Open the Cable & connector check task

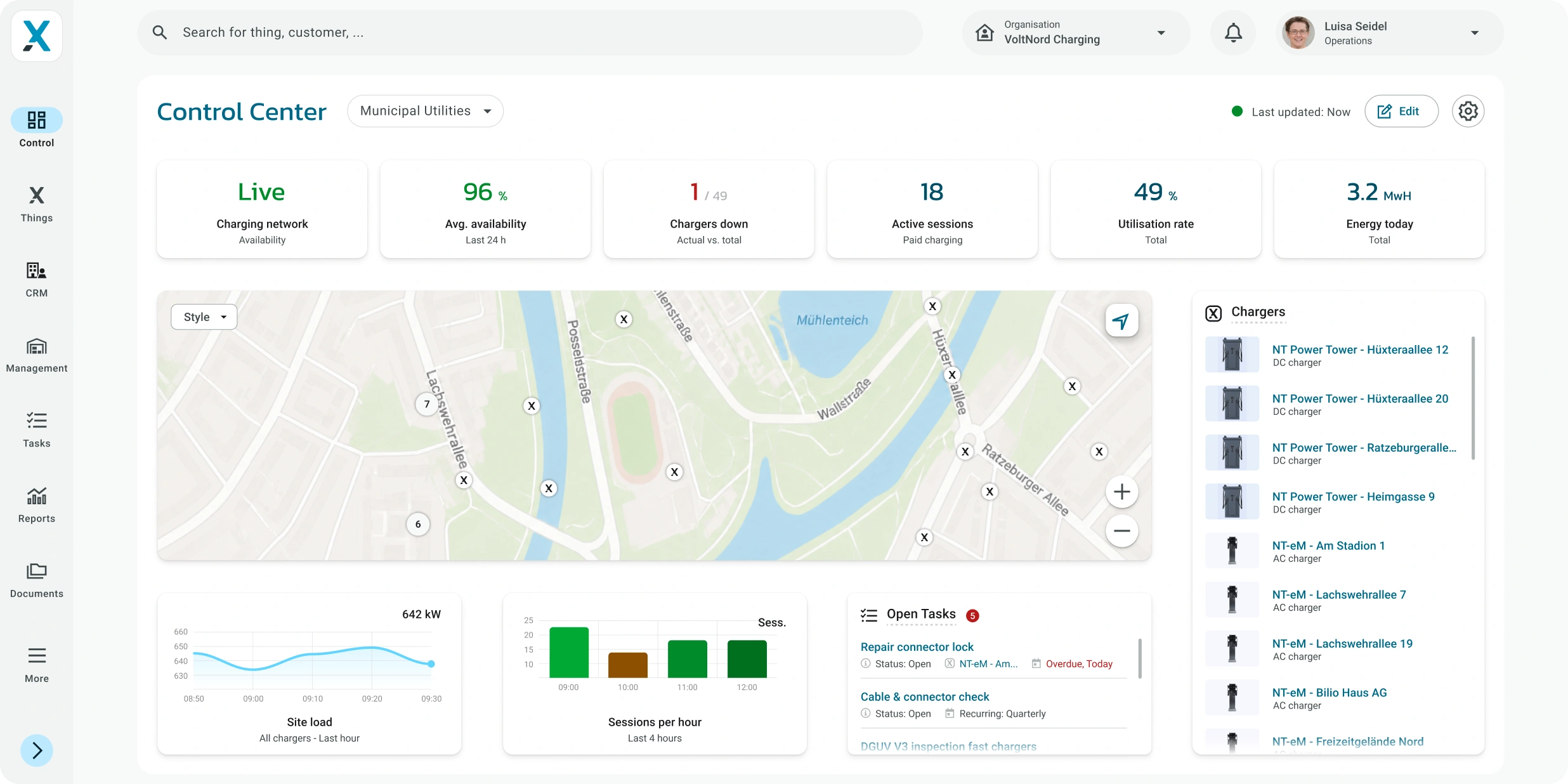coord(925,696)
